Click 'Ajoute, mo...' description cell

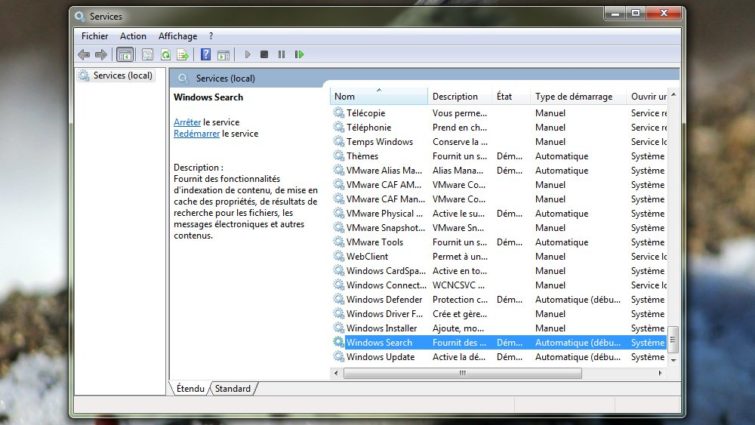(x=458, y=328)
